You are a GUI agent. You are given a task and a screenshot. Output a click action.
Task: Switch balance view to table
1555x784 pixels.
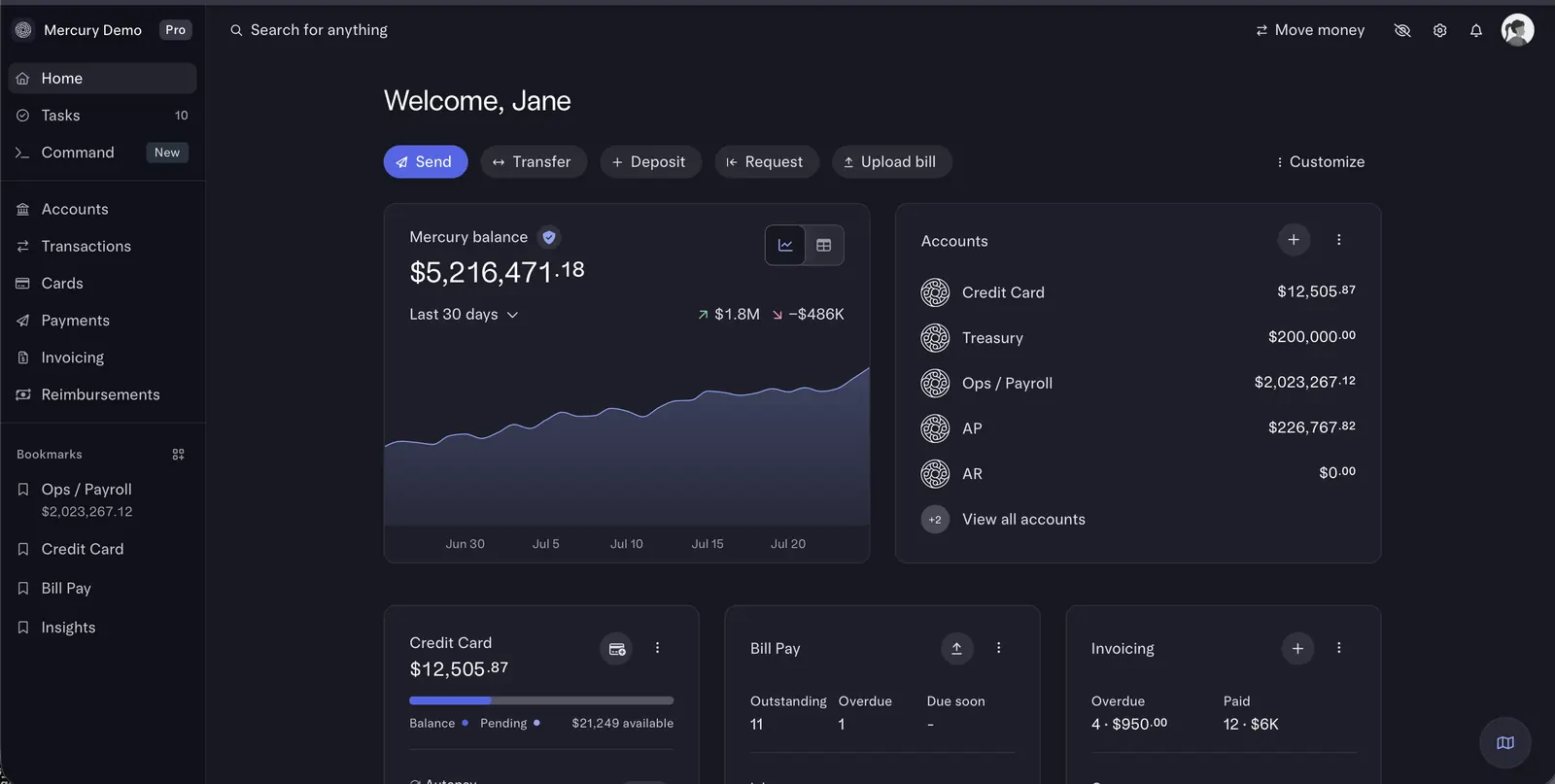pyautogui.click(x=824, y=245)
